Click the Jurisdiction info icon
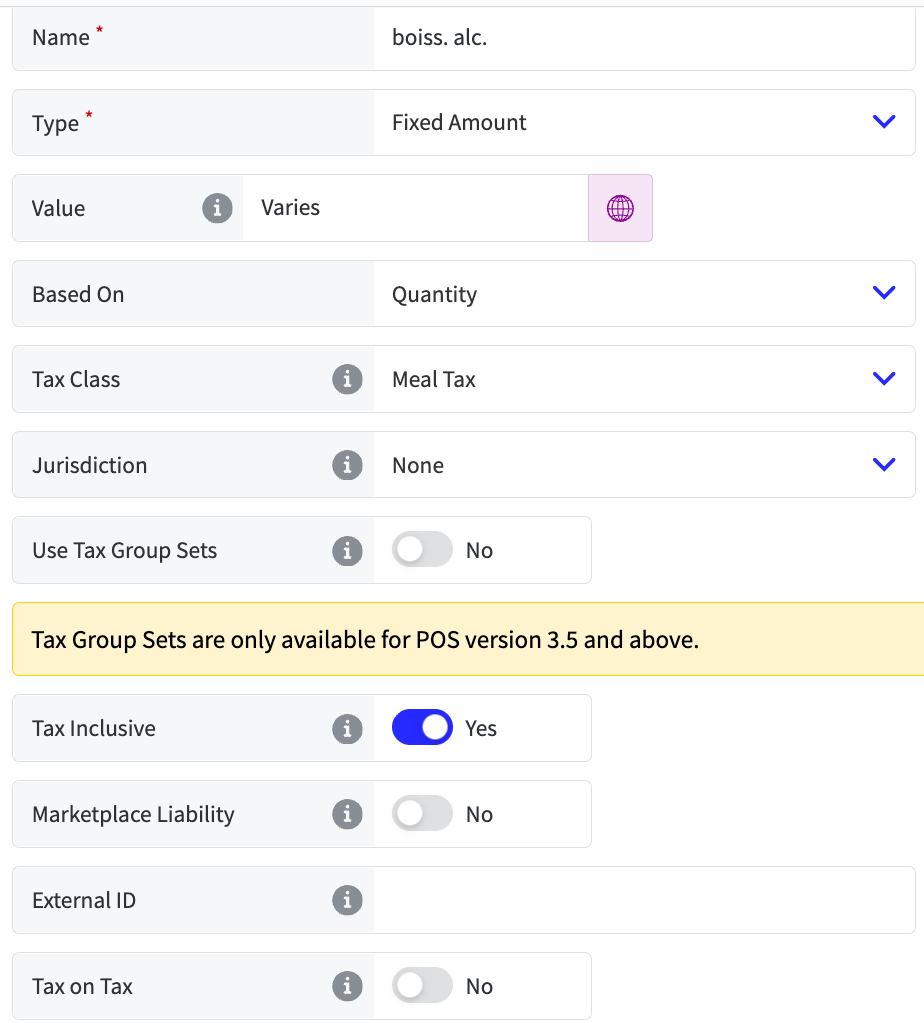 [x=347, y=465]
